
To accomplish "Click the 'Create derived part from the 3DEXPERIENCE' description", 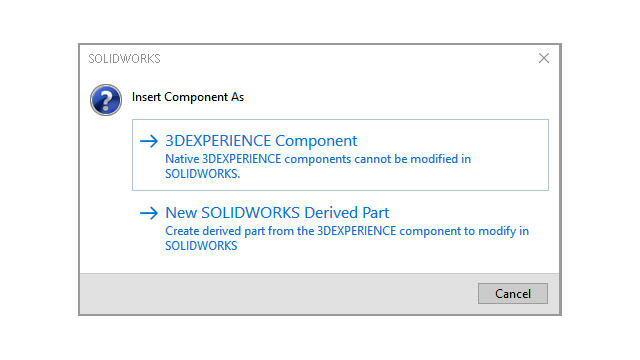I will coord(347,238).
